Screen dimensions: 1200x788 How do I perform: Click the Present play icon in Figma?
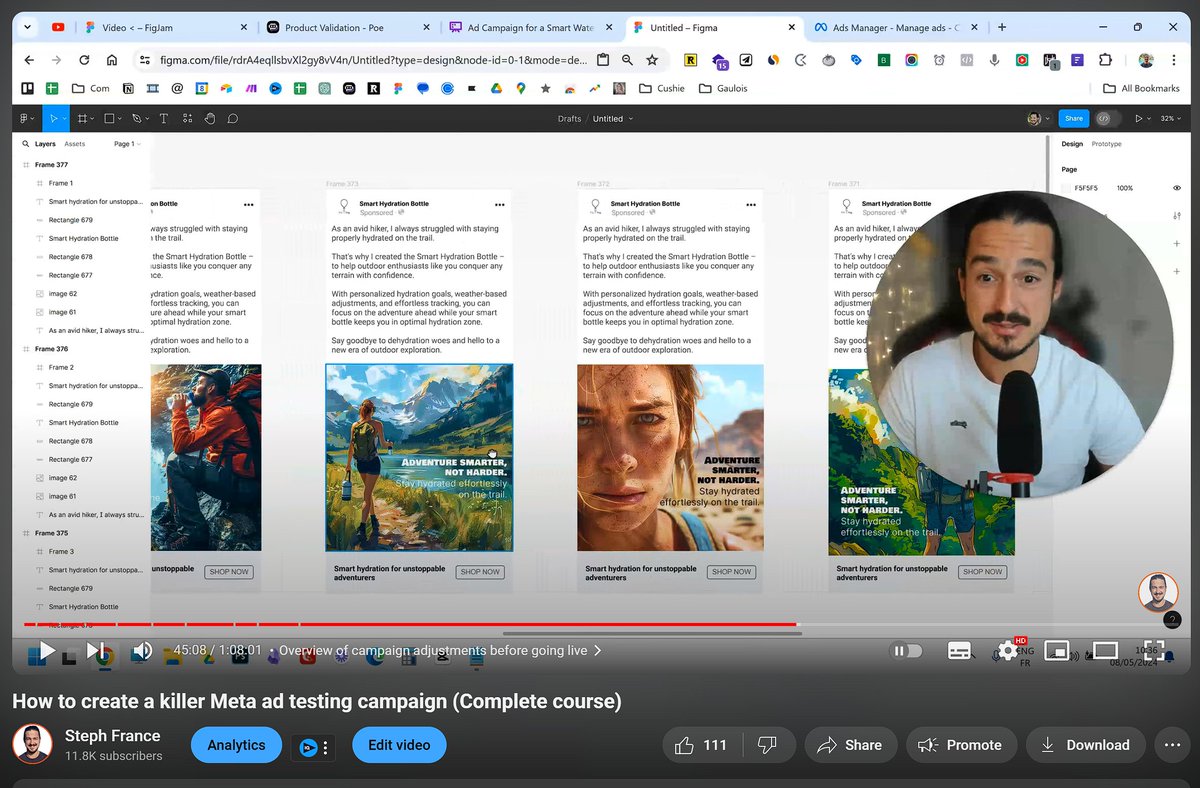pos(1138,118)
